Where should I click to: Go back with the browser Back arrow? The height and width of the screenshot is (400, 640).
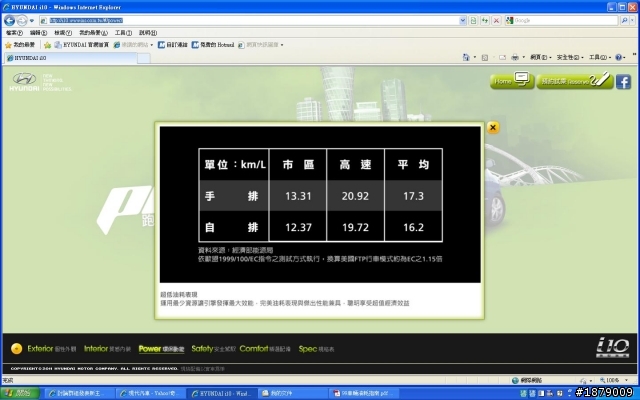[x=9, y=20]
